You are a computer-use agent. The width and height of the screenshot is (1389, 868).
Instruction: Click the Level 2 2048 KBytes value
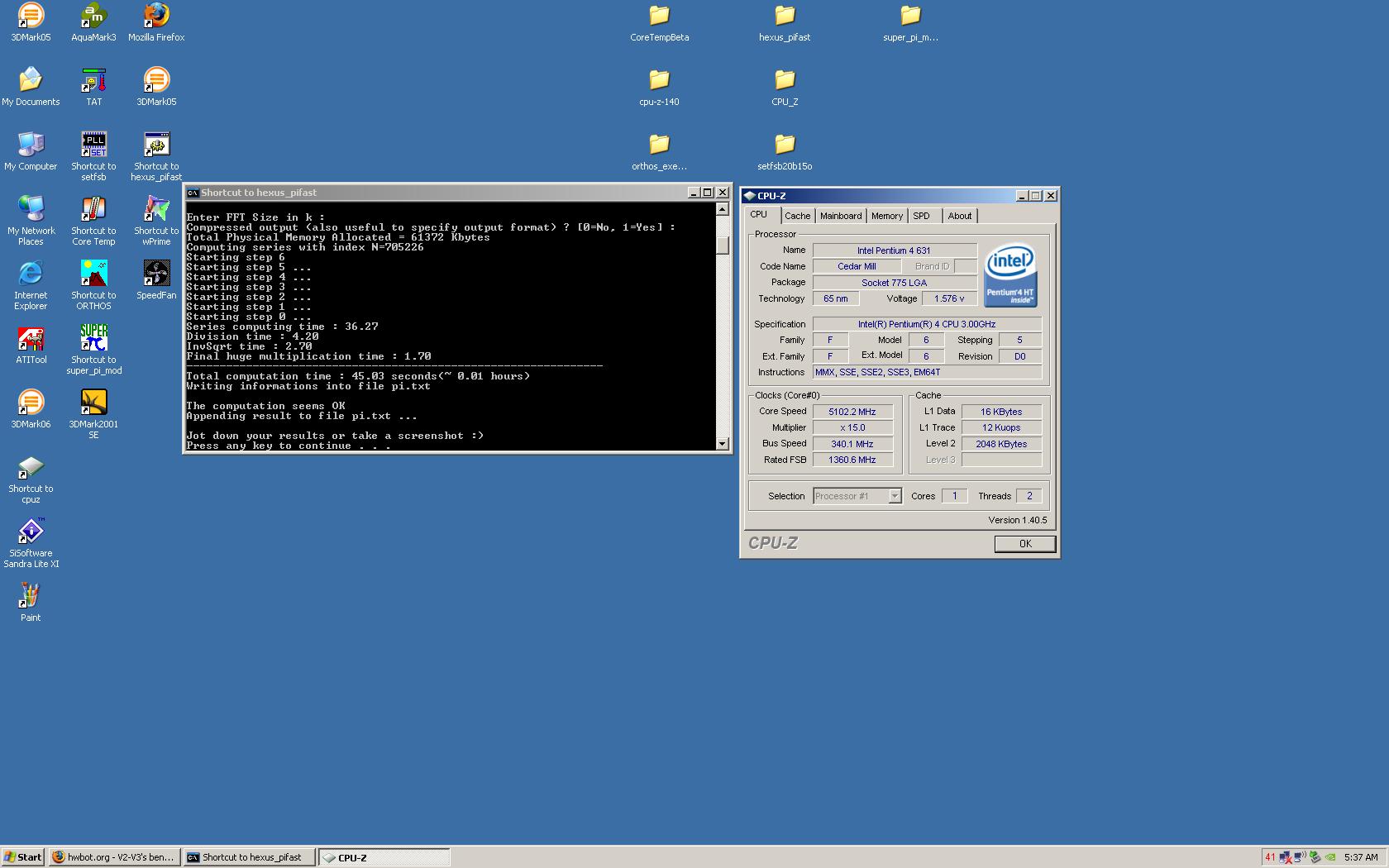[1001, 444]
